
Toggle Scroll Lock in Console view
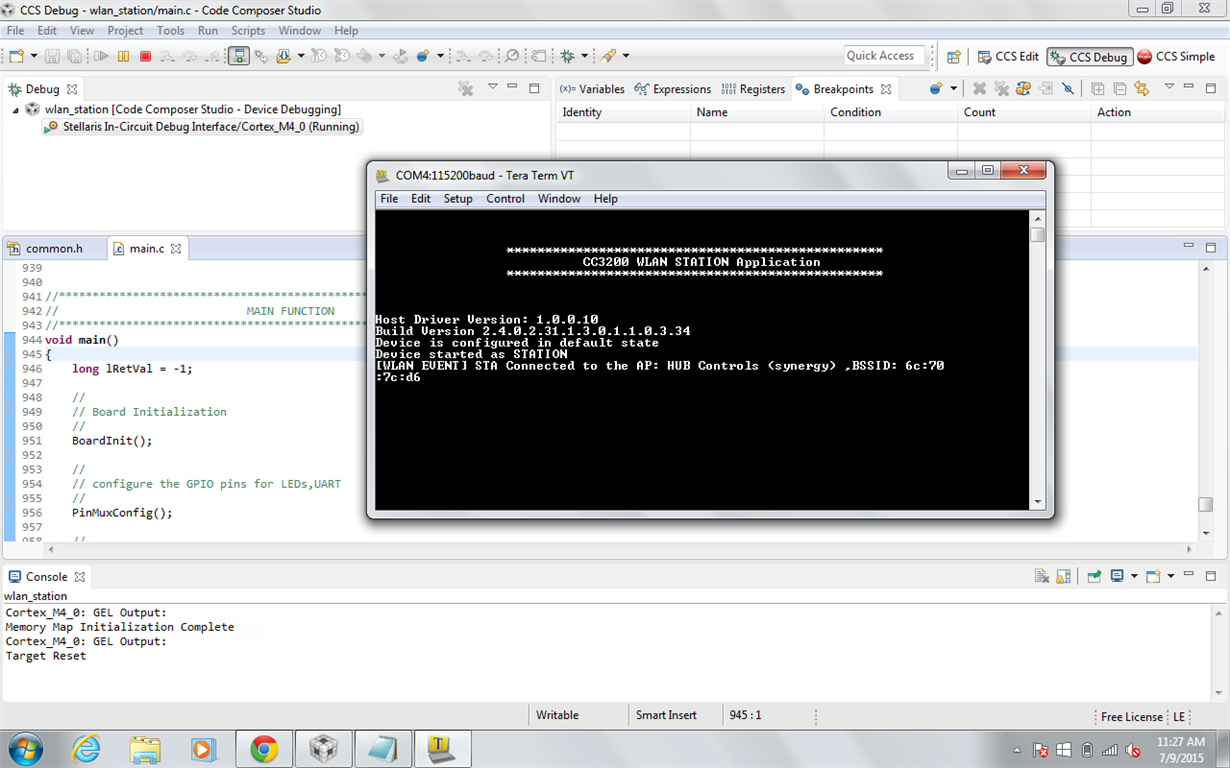[x=1064, y=576]
